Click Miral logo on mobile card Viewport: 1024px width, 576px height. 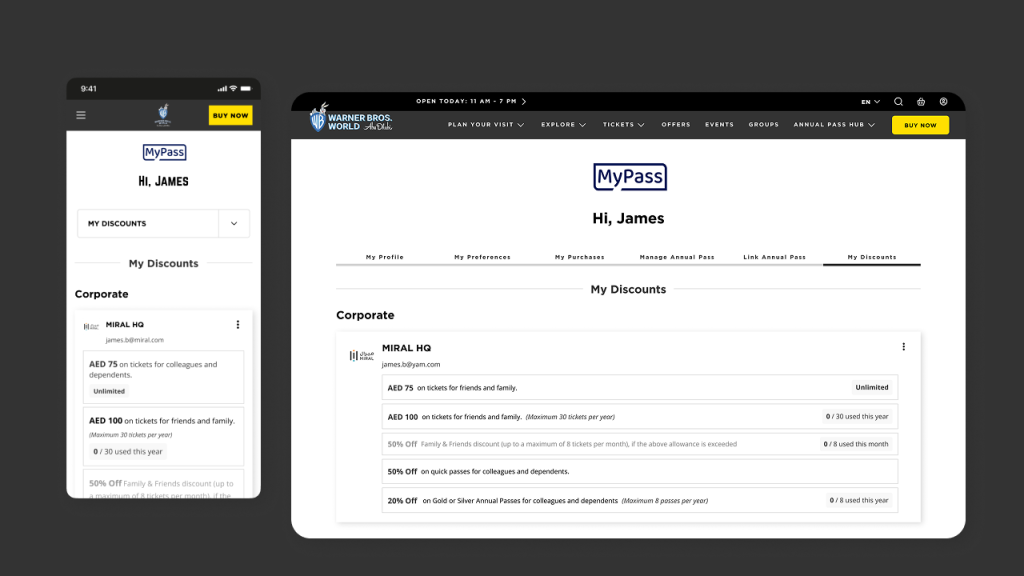pos(91,326)
